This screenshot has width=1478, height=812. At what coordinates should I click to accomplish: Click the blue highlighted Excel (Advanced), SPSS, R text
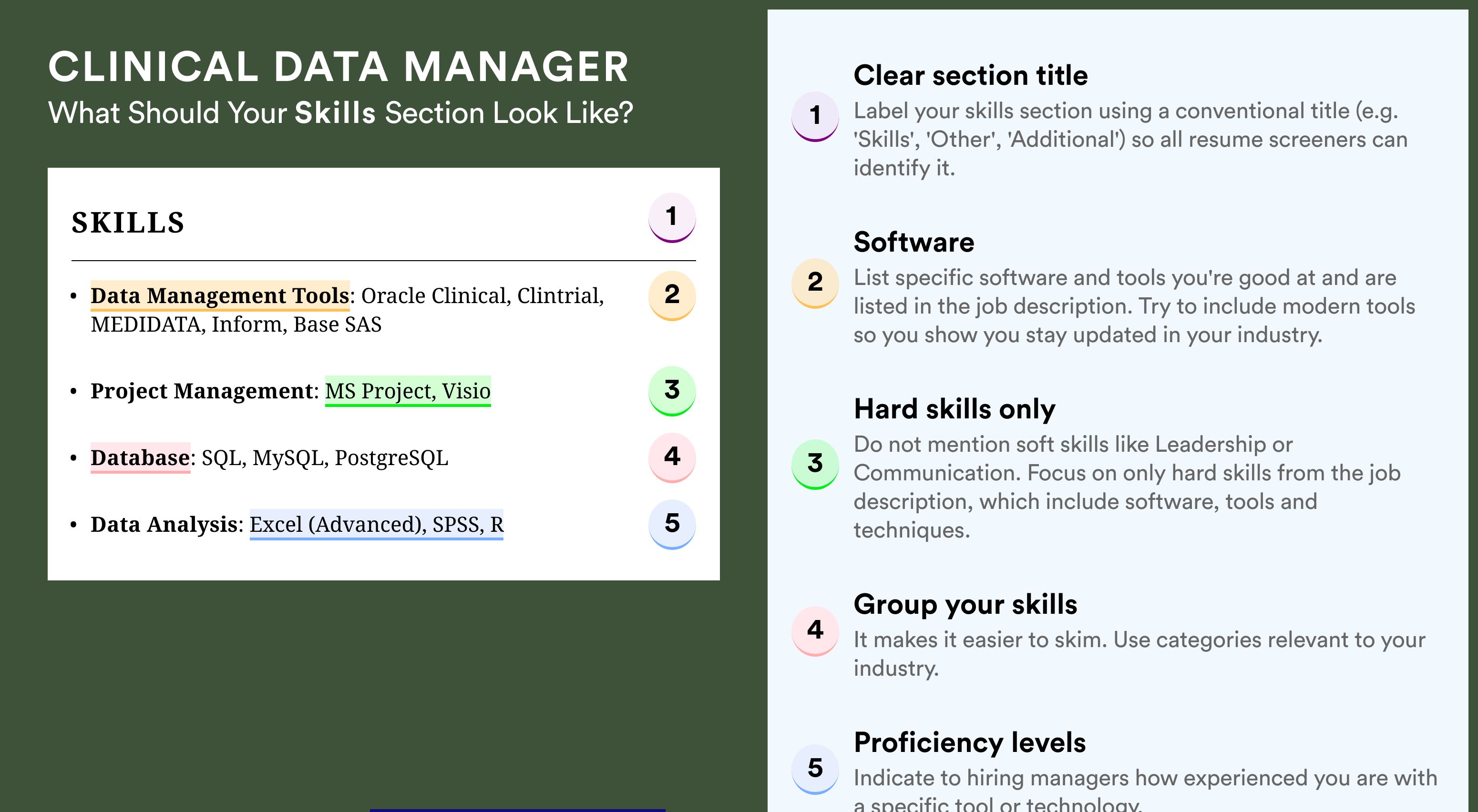(x=376, y=525)
